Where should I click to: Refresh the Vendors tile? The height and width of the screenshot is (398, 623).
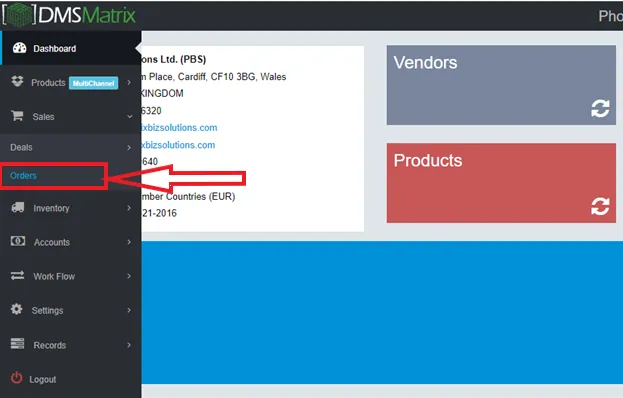[x=600, y=108]
